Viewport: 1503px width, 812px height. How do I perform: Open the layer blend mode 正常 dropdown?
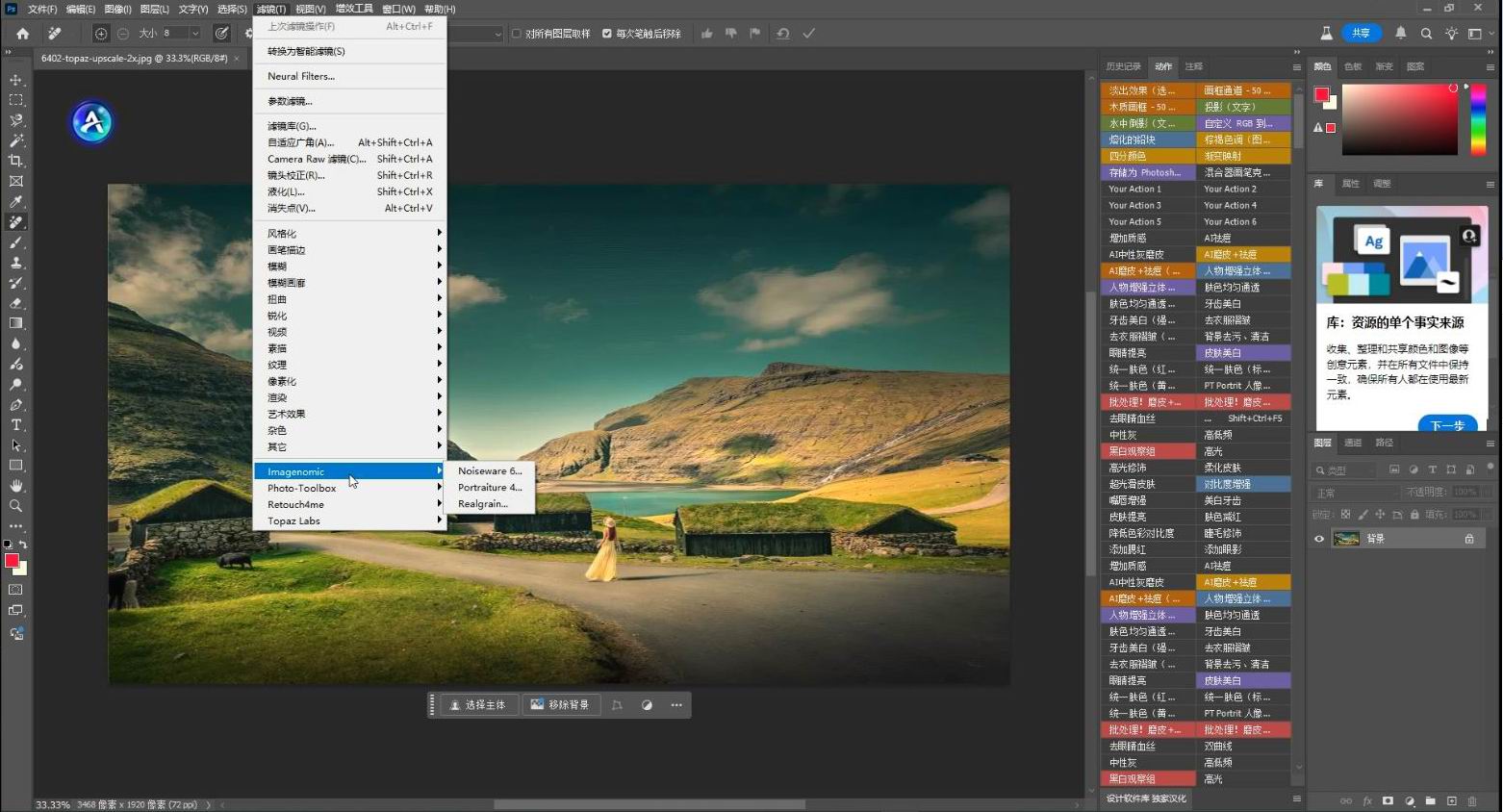[1358, 493]
